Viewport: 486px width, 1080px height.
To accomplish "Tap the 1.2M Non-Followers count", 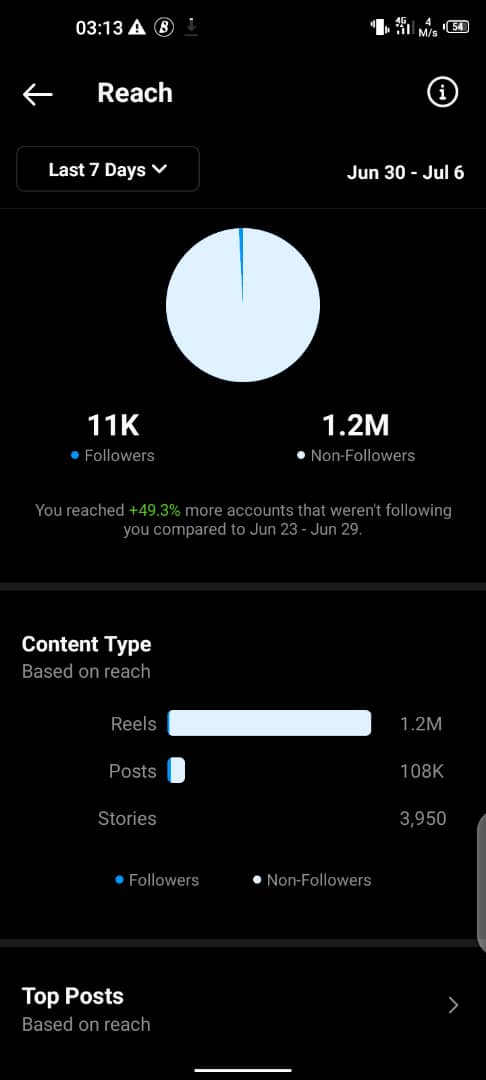I will (356, 426).
